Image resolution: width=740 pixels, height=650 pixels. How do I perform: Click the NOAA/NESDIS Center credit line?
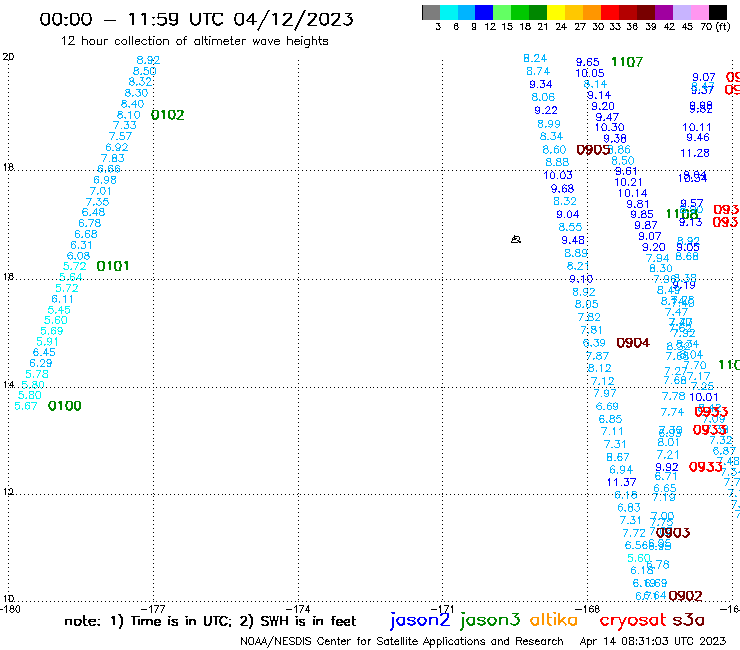click(x=402, y=641)
